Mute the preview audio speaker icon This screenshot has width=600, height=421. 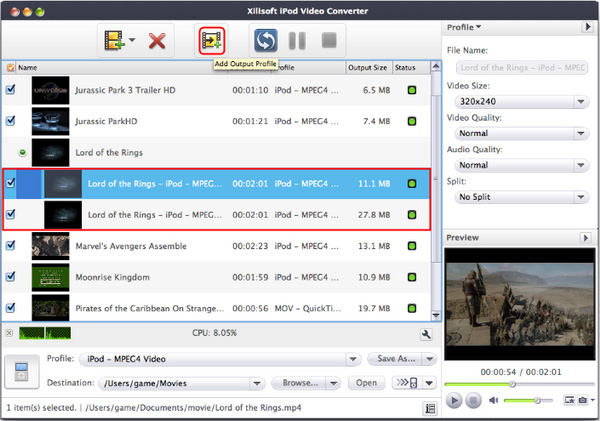(x=494, y=400)
